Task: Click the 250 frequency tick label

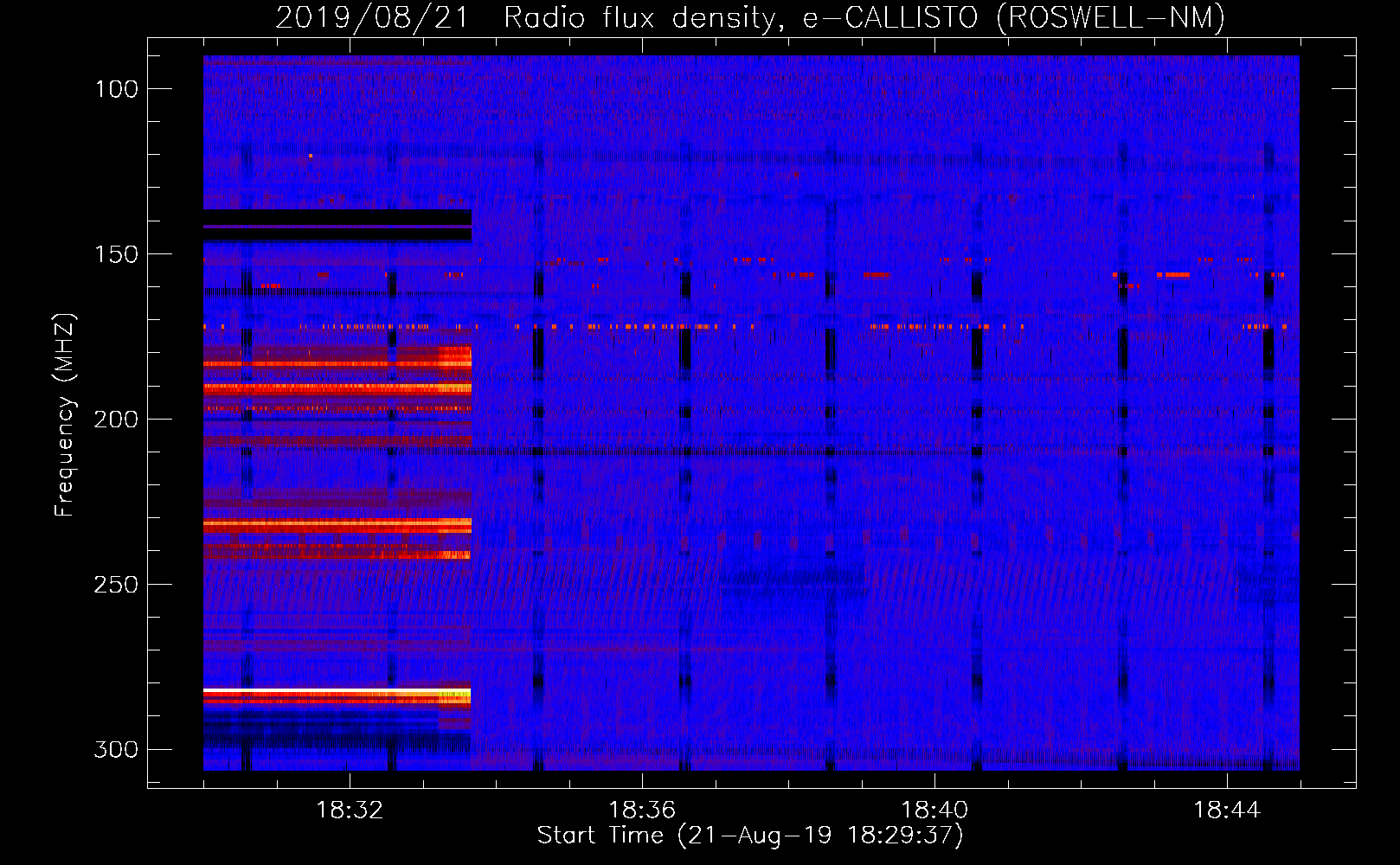Action: click(x=116, y=585)
